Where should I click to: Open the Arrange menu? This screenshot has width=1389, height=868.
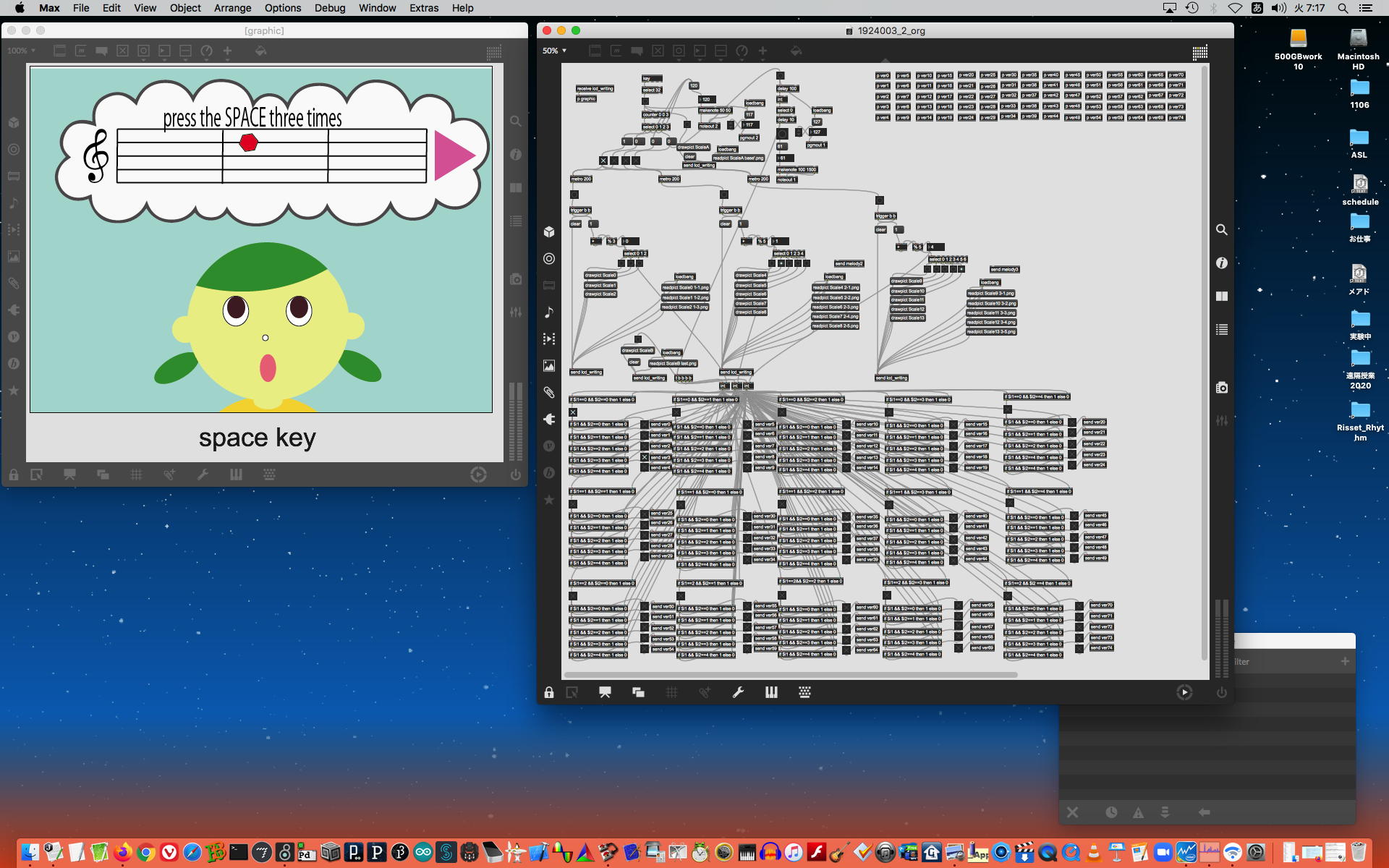click(232, 8)
